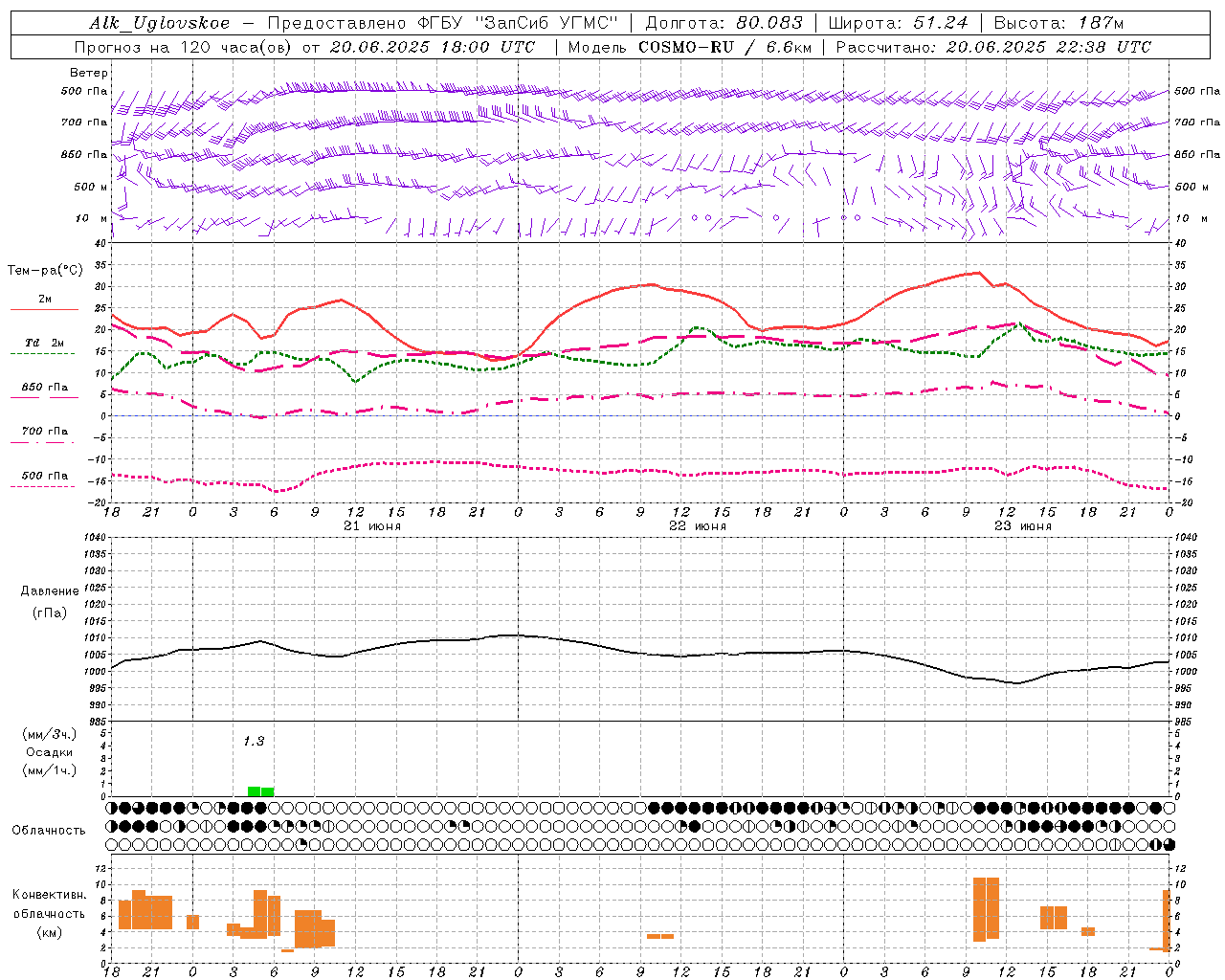Select the text 'Предоставлено ФГБУ "ЗапСиб УГМС"'
The image size is (1225, 980).
pyautogui.click(x=443, y=24)
